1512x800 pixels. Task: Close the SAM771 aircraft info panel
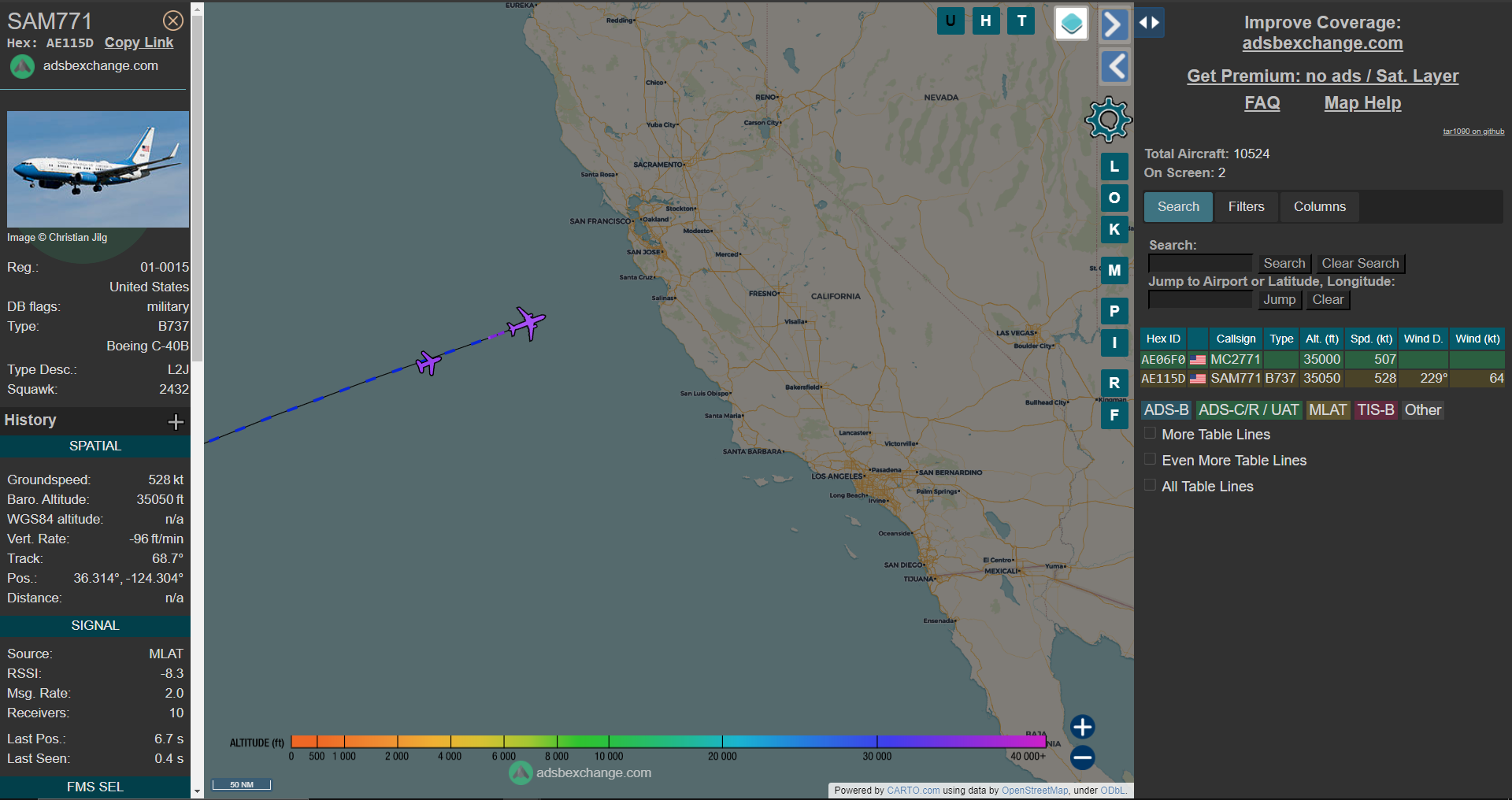point(173,20)
